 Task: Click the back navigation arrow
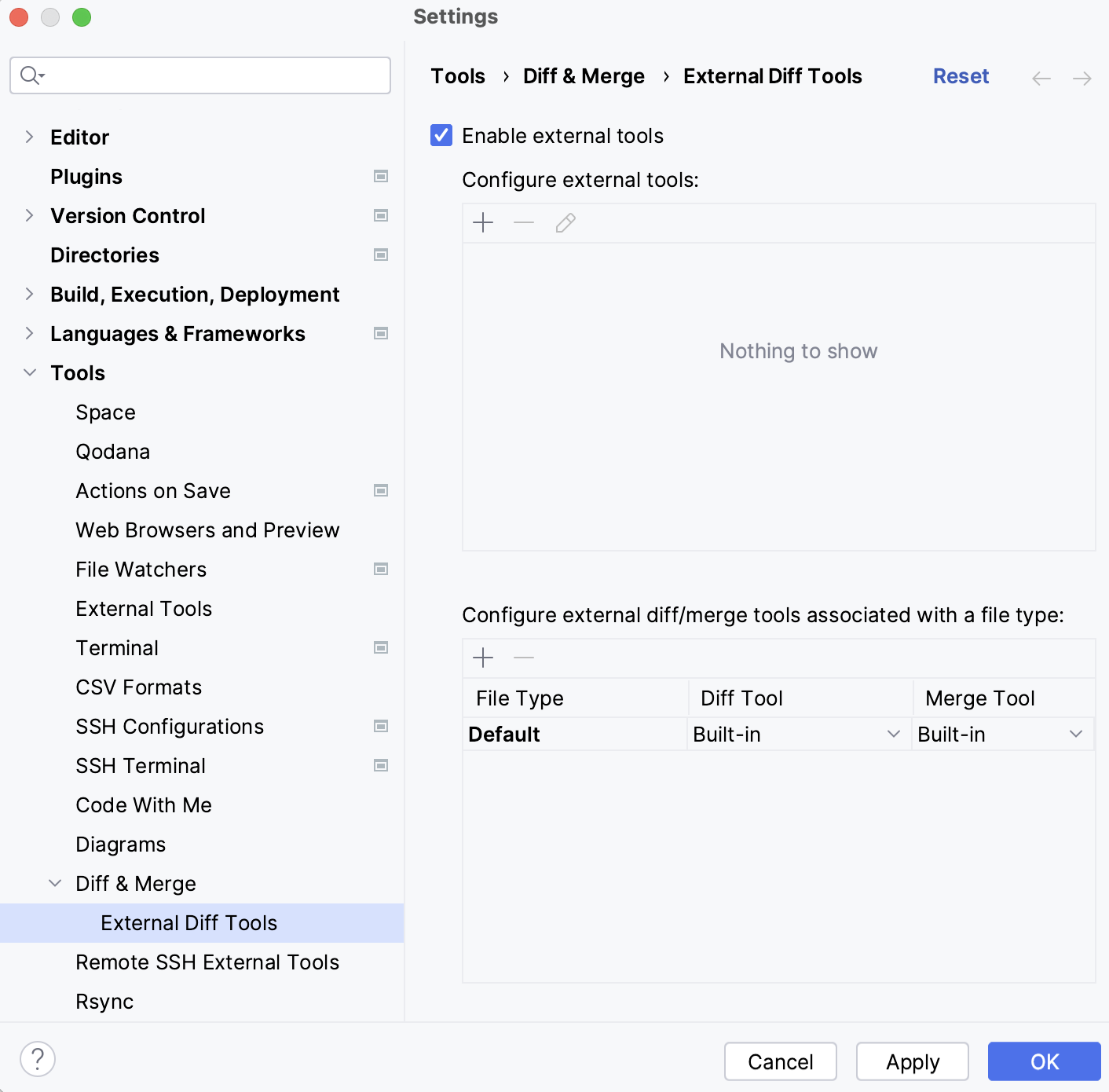(1041, 78)
